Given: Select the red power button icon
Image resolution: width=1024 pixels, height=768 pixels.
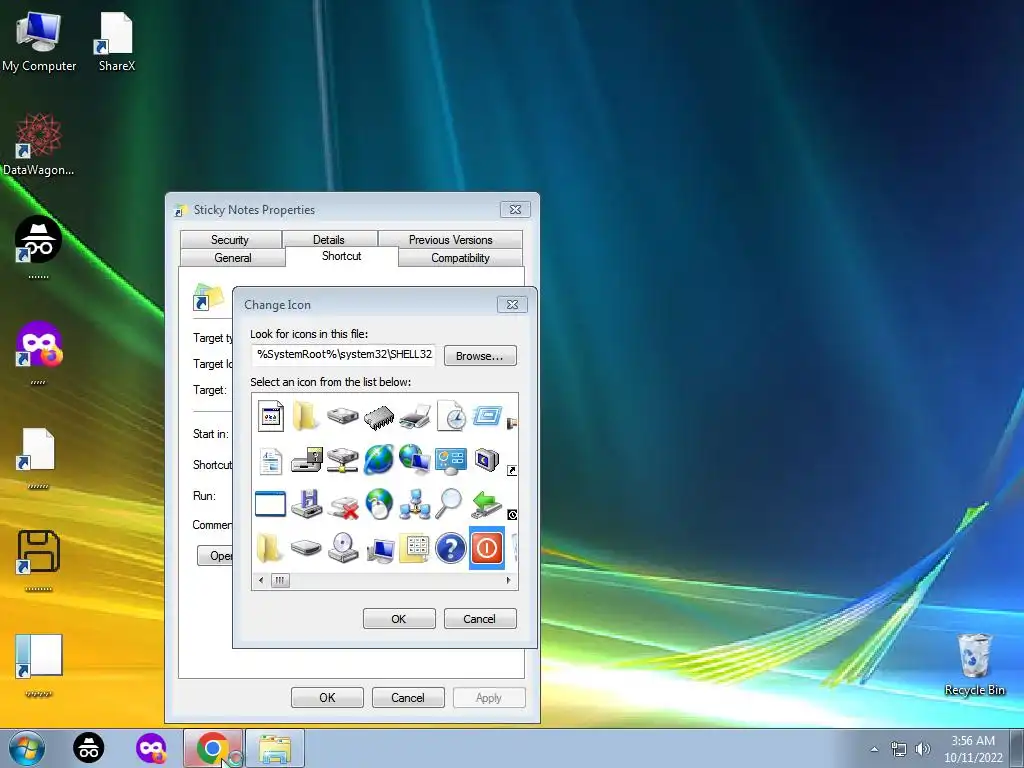Looking at the screenshot, I should pyautogui.click(x=487, y=547).
